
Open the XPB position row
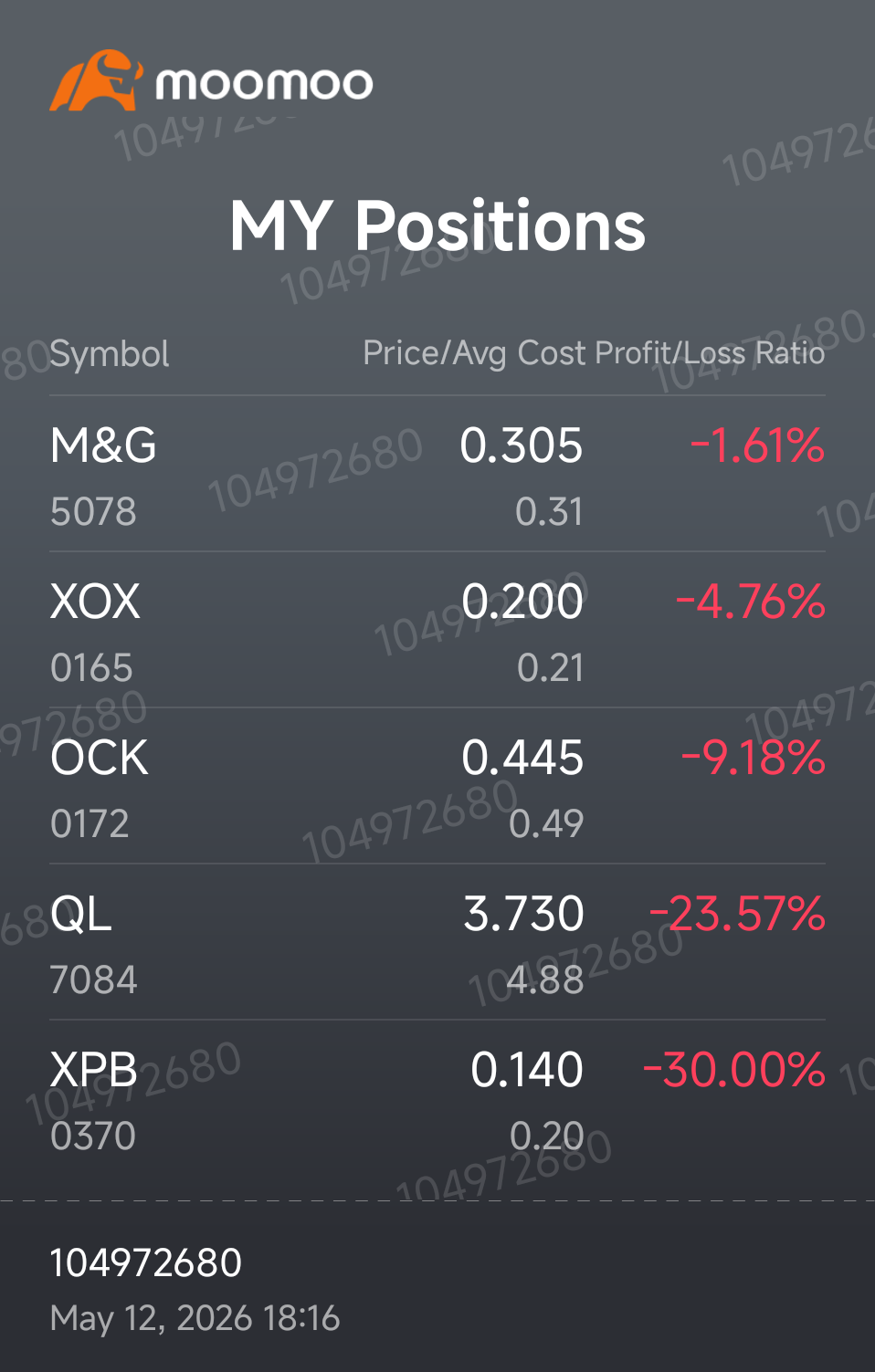click(x=437, y=1098)
